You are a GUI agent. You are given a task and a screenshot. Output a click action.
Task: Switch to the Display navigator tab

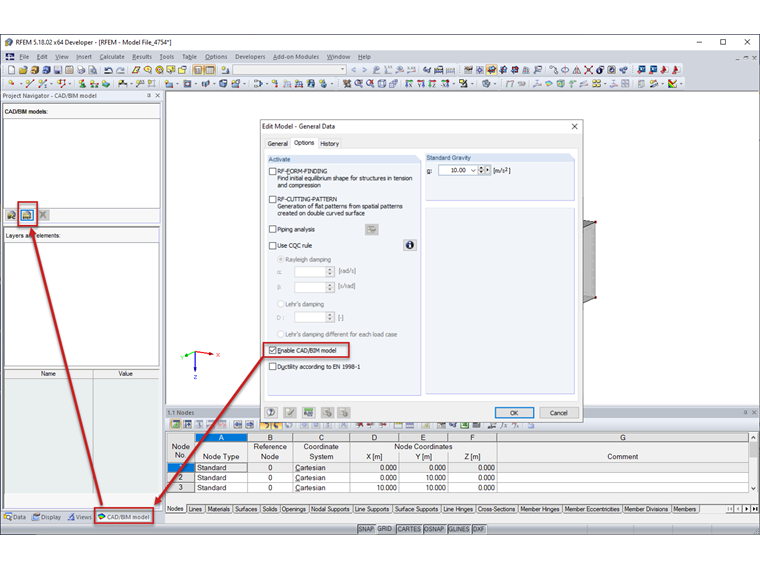pyautogui.click(x=47, y=517)
